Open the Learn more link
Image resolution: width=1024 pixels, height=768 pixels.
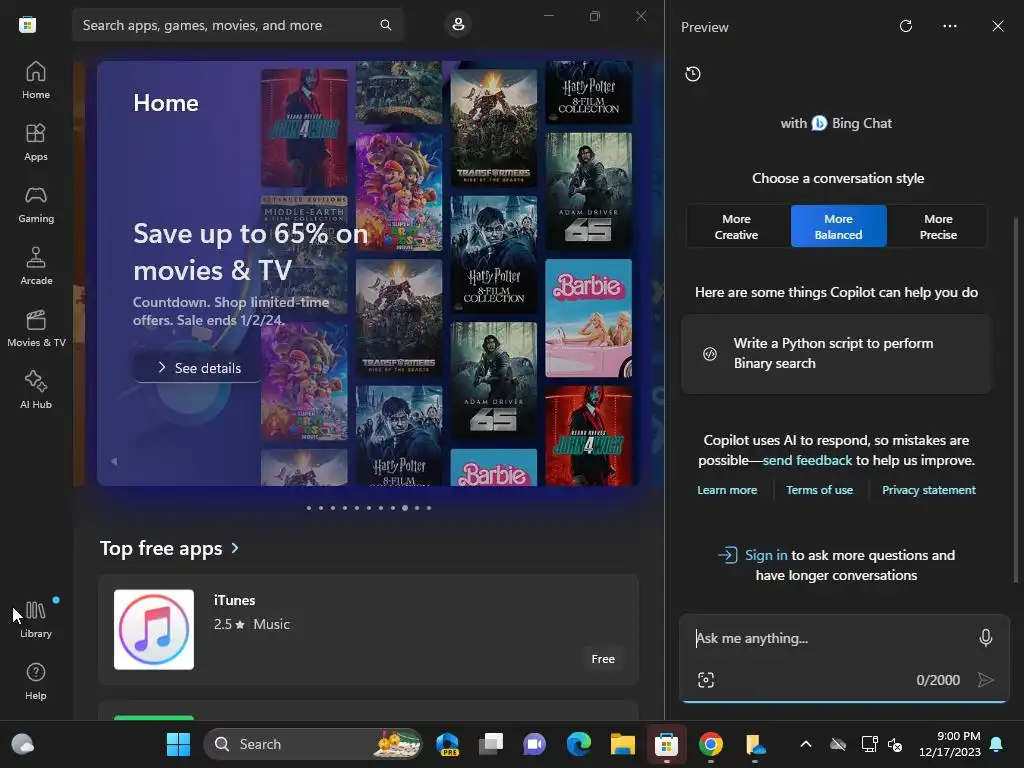[727, 490]
